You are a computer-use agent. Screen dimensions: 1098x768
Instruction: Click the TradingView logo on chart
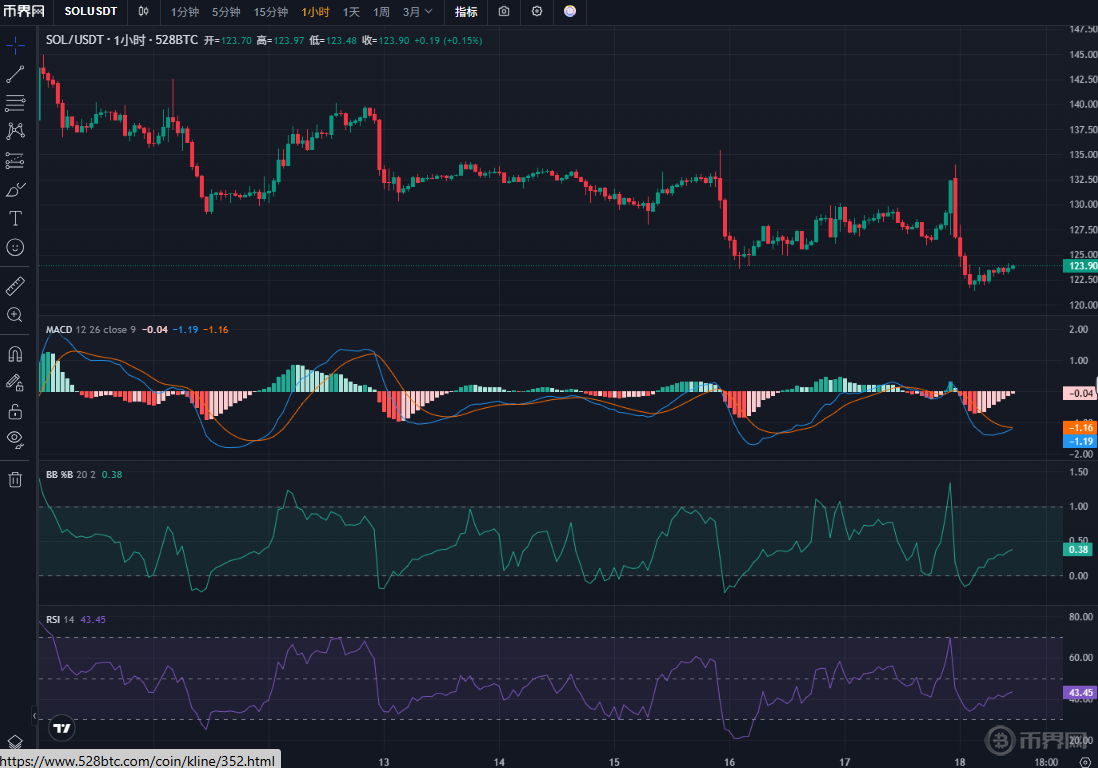(x=61, y=729)
